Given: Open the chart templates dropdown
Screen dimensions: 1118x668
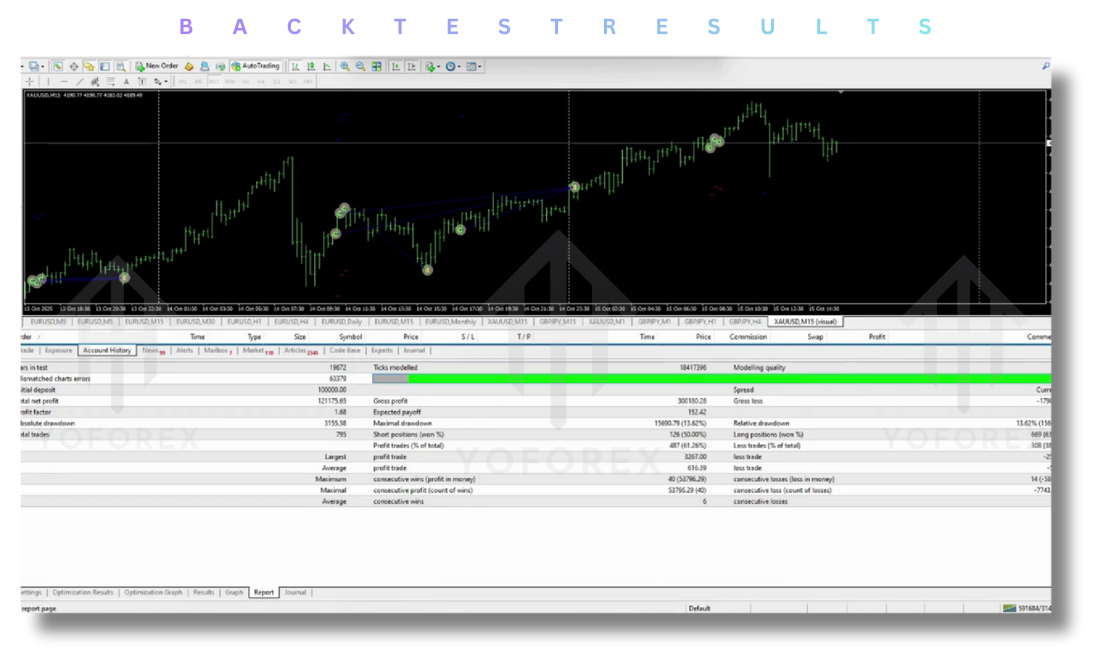Looking at the screenshot, I should (x=474, y=66).
